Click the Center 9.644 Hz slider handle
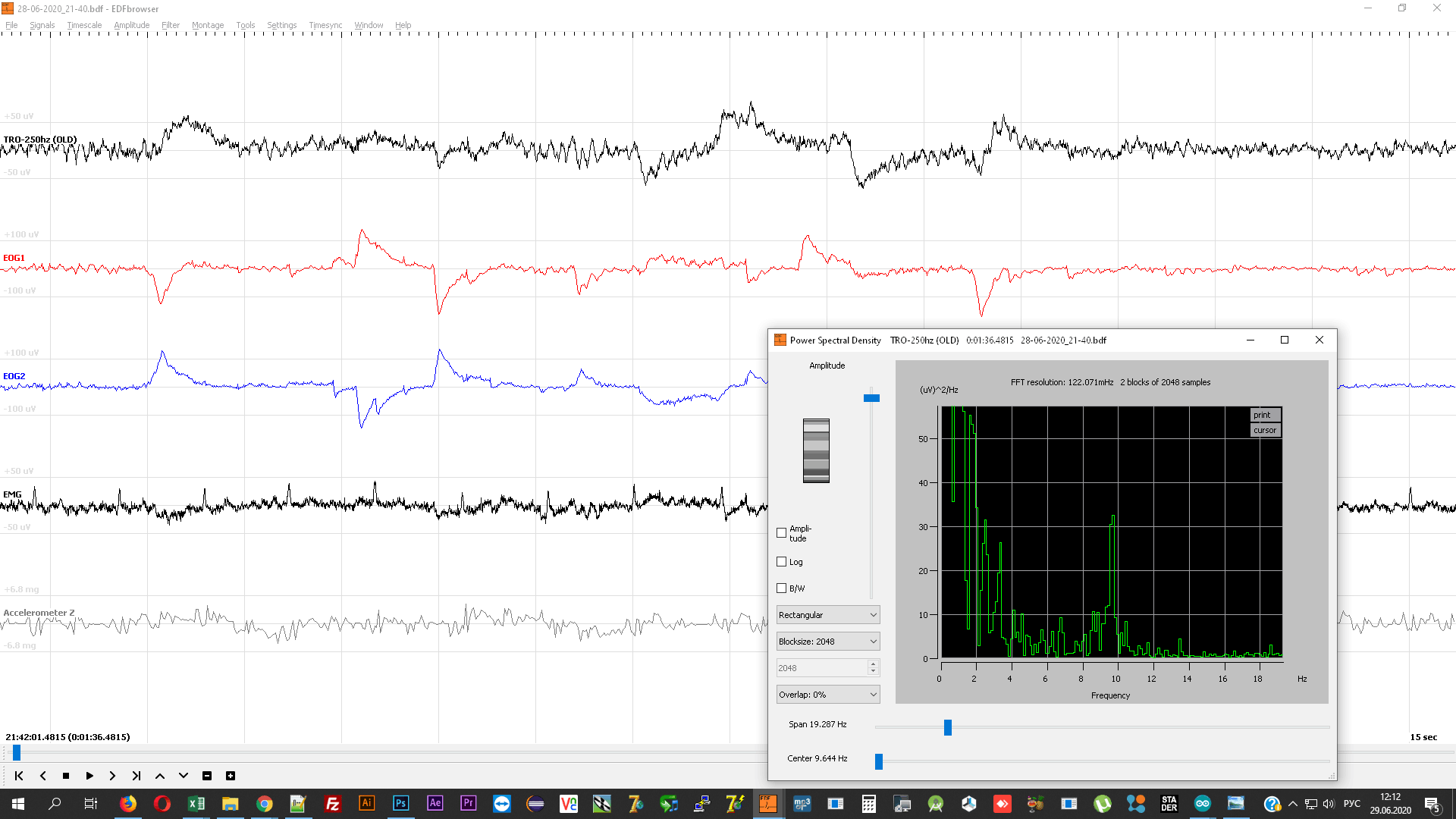1456x819 pixels. (x=879, y=761)
